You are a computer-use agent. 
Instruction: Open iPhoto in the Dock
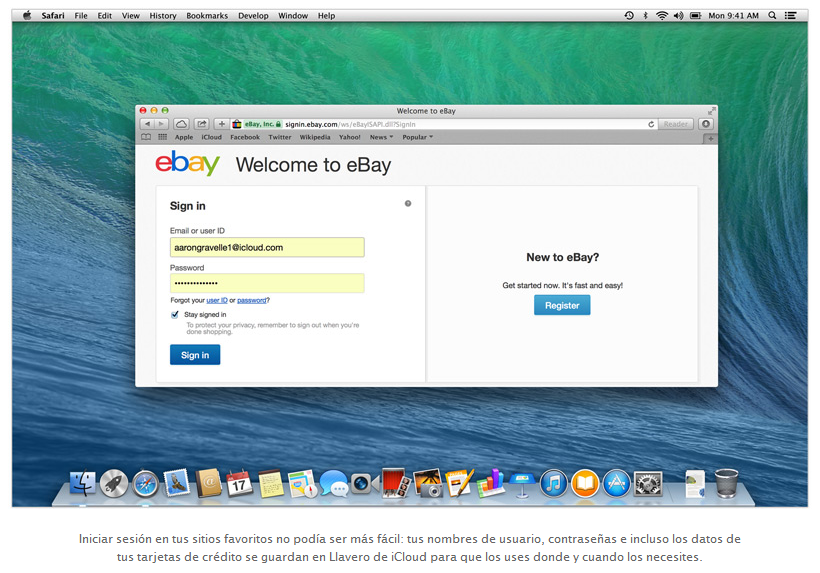click(428, 483)
